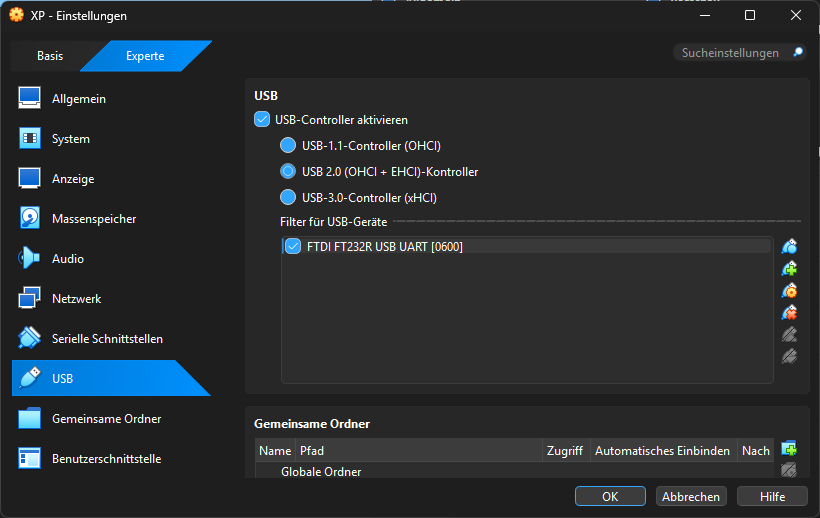The height and width of the screenshot is (518, 820).
Task: Go to Netzwerk settings
Action: (x=76, y=299)
